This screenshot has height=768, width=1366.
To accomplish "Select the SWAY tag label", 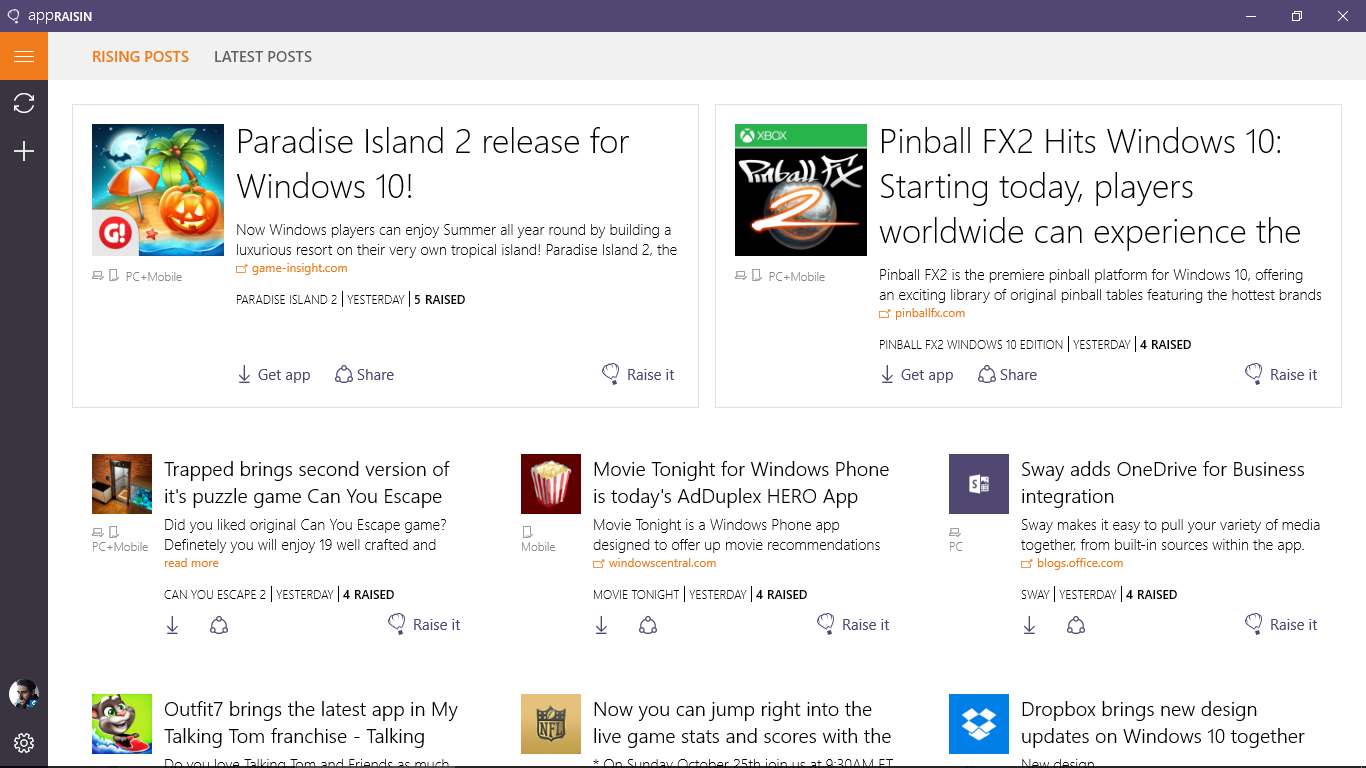I will pos(1035,594).
